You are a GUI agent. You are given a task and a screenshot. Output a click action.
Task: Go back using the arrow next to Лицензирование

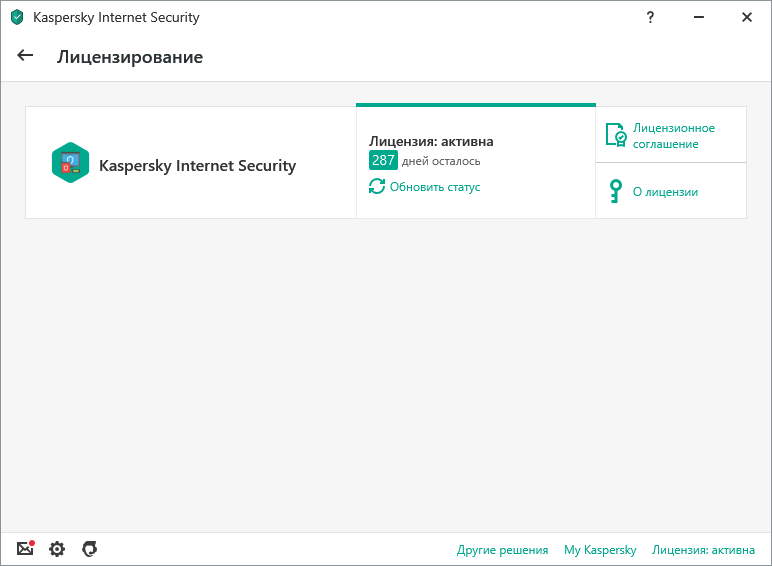(x=25, y=56)
